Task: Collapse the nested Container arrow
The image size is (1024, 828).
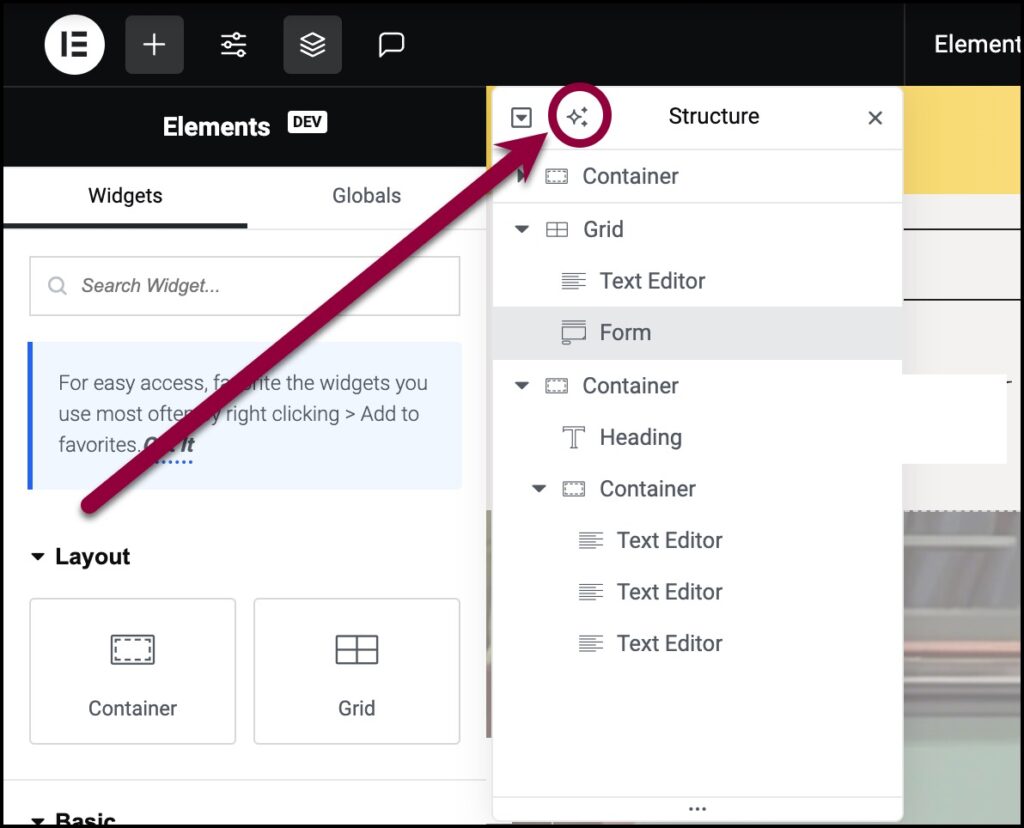Action: [539, 489]
